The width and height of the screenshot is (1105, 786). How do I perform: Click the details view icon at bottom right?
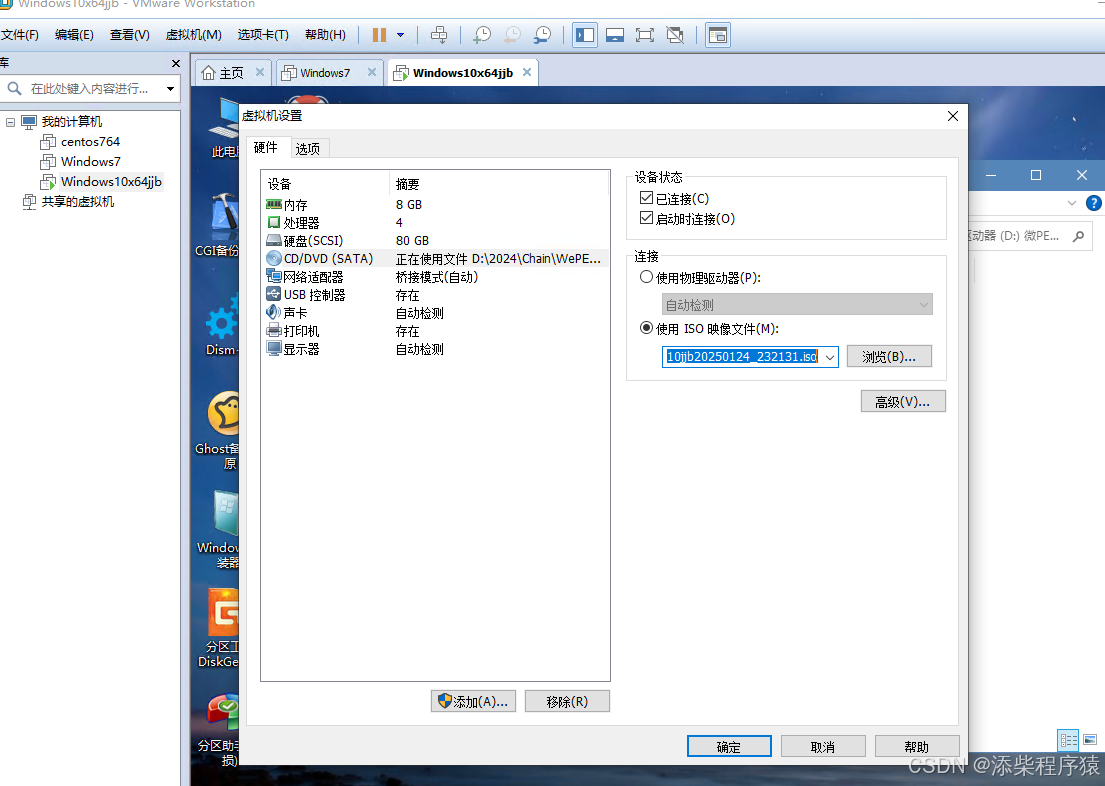[1068, 740]
